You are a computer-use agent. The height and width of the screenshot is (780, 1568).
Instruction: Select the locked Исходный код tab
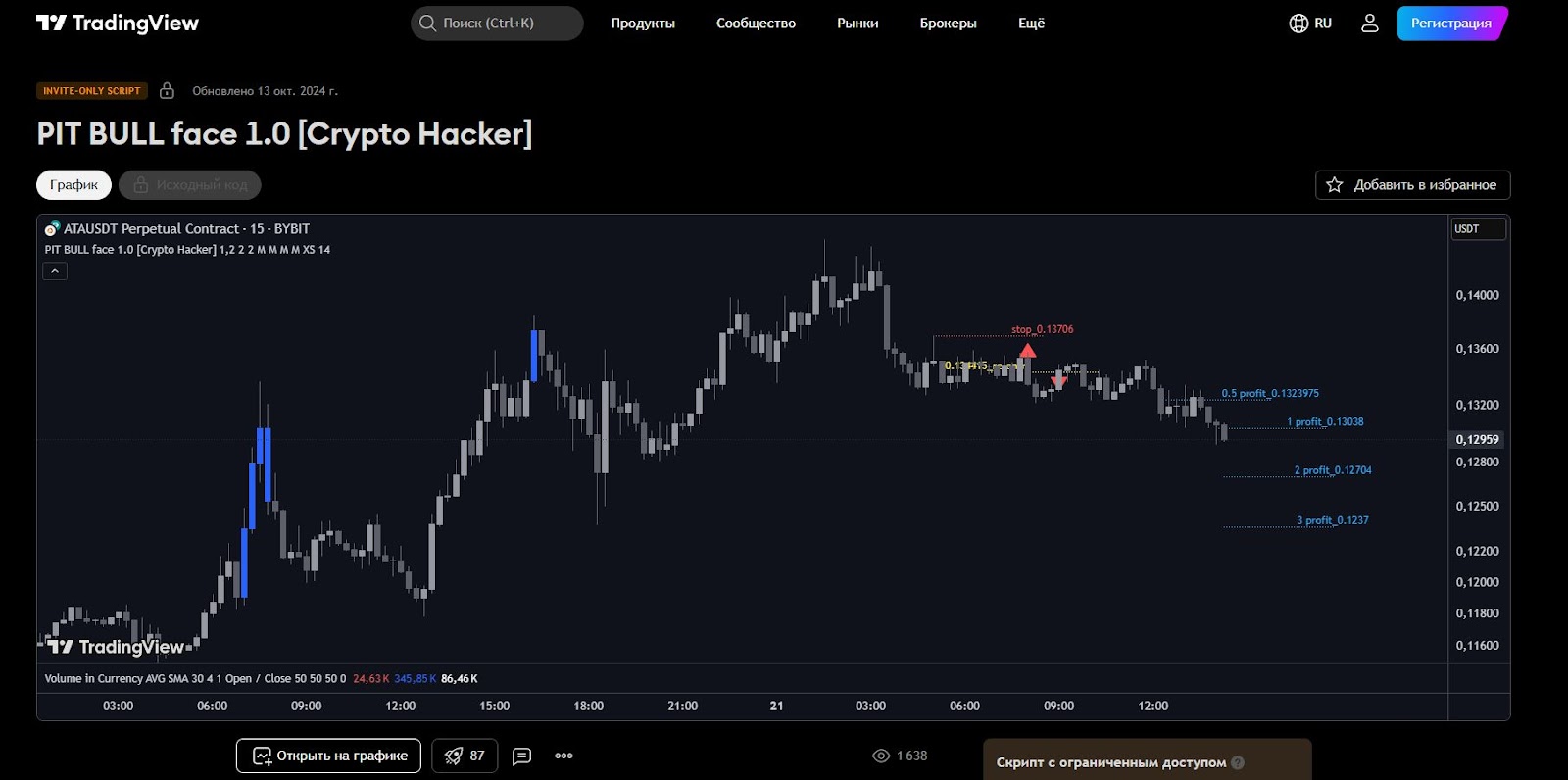(x=190, y=185)
